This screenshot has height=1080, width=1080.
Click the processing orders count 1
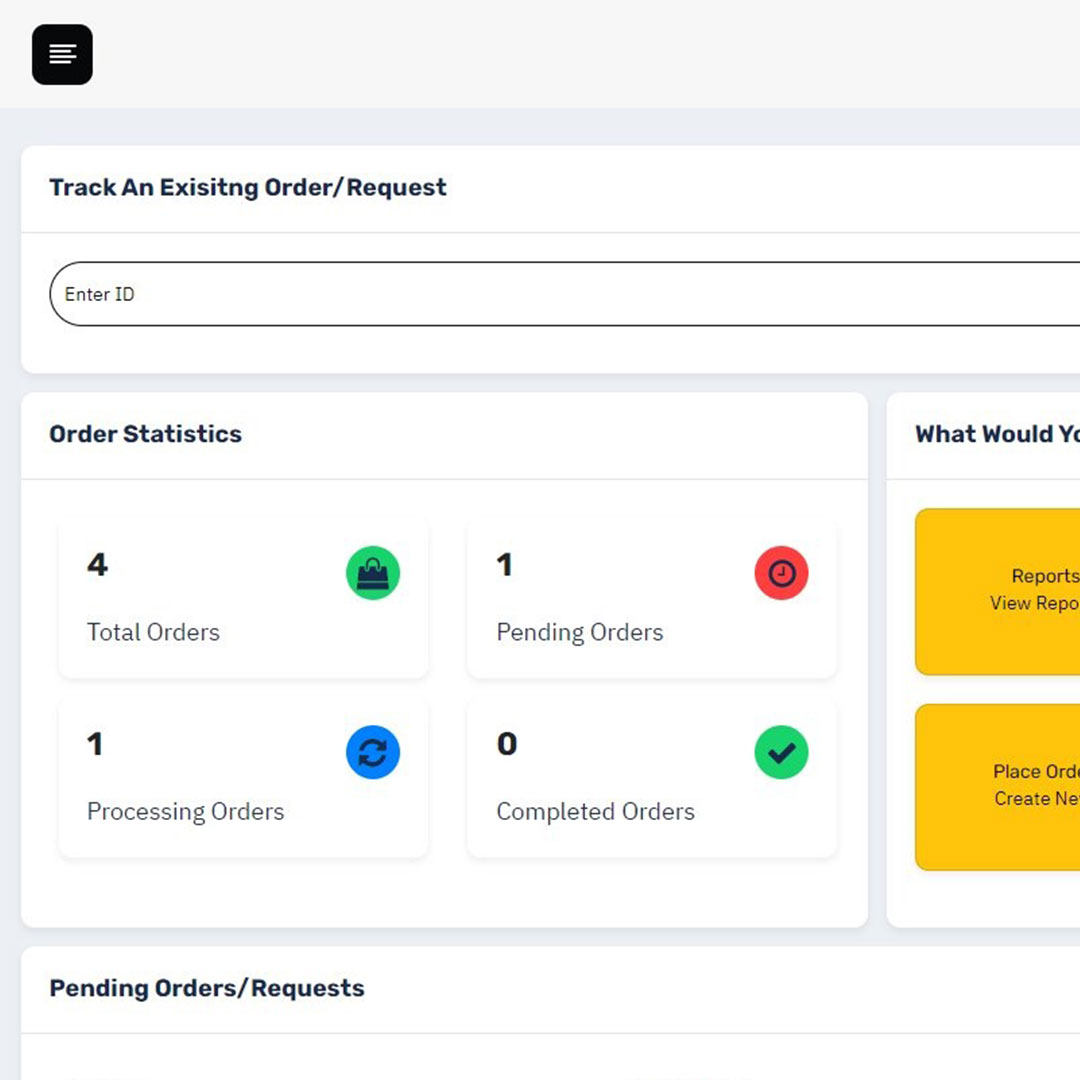95,744
